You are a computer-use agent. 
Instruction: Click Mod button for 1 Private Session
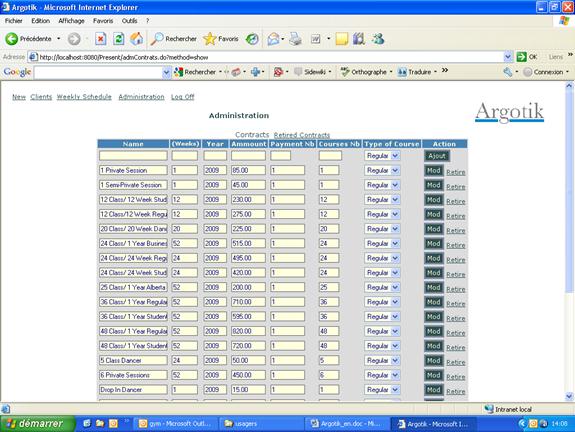(433, 171)
